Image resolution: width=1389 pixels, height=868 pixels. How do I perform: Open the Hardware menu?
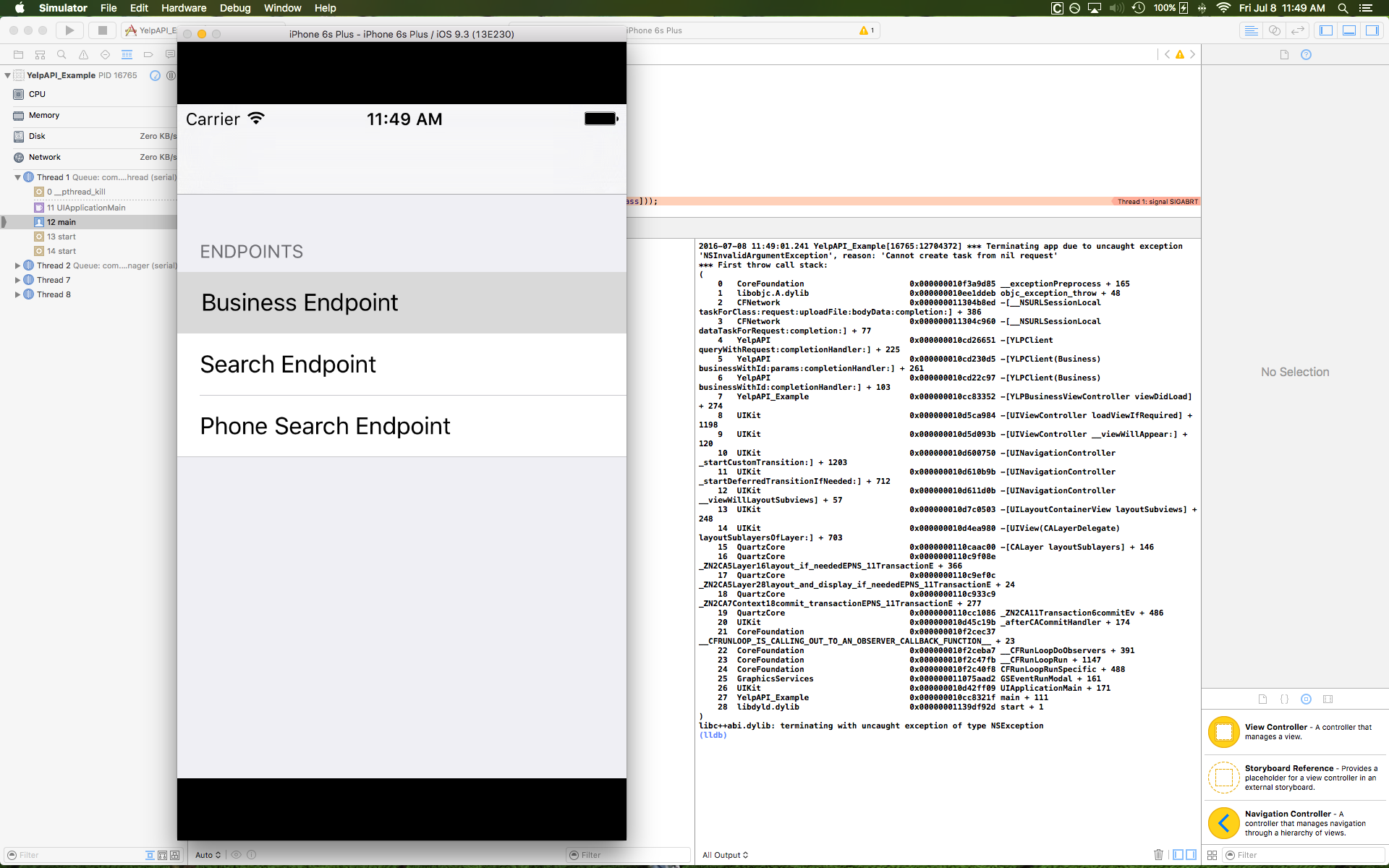click(184, 8)
